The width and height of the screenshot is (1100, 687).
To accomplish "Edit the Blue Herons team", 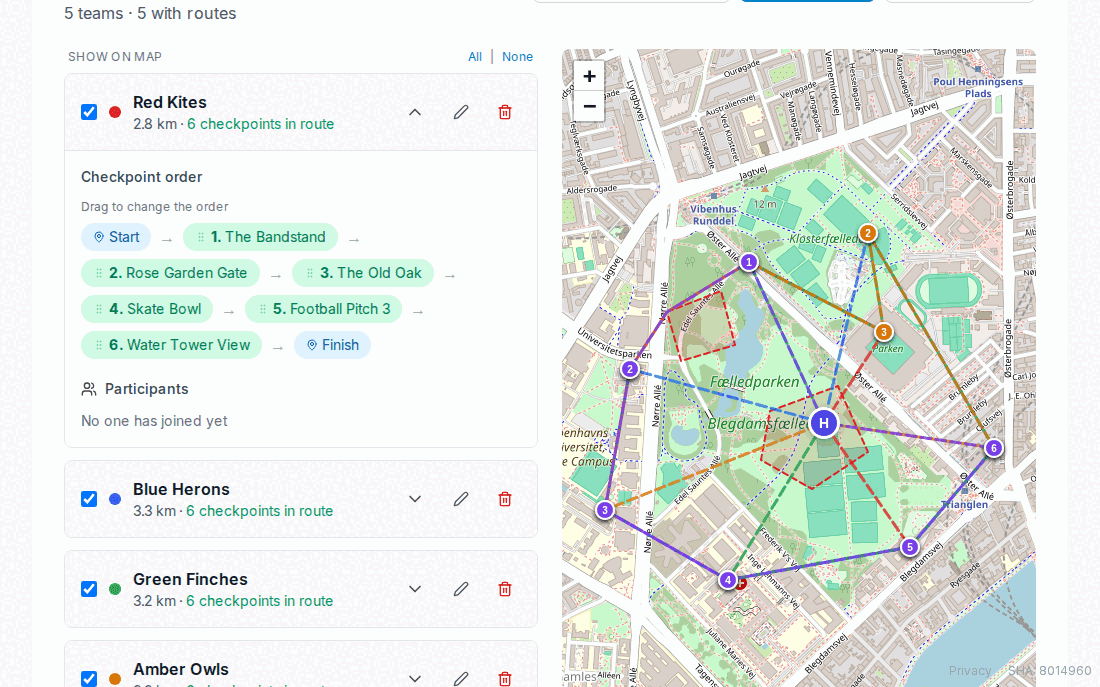I will pyautogui.click(x=461, y=499).
